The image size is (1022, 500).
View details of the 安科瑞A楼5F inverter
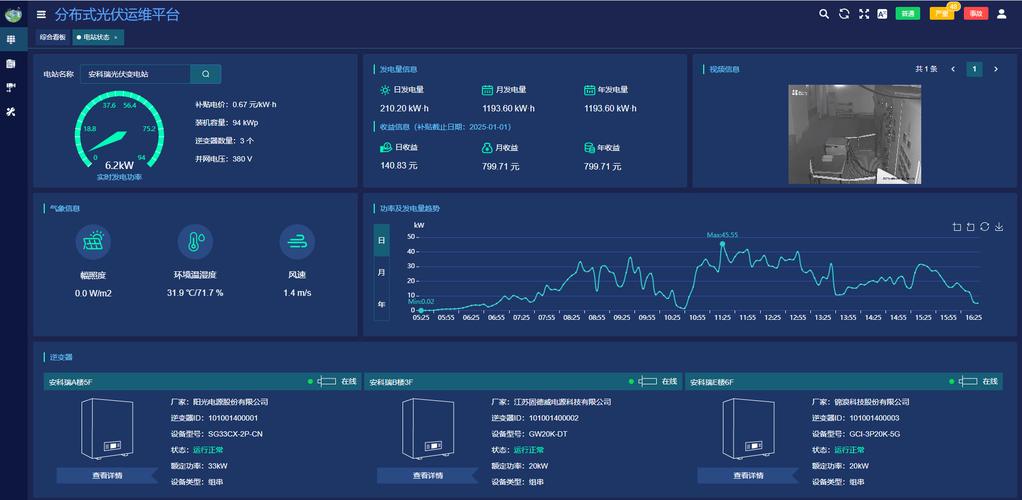[106, 475]
